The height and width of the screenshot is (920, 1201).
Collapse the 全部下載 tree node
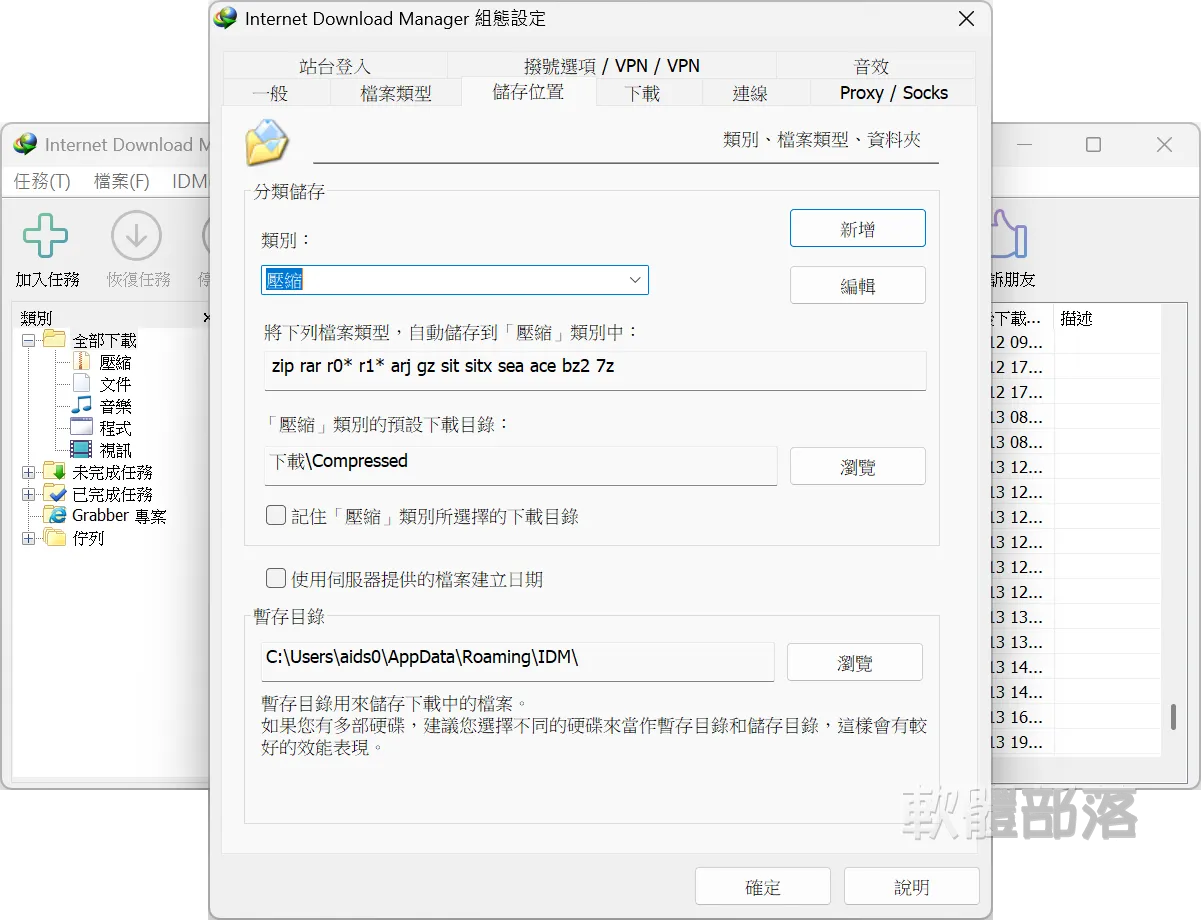click(x=28, y=340)
